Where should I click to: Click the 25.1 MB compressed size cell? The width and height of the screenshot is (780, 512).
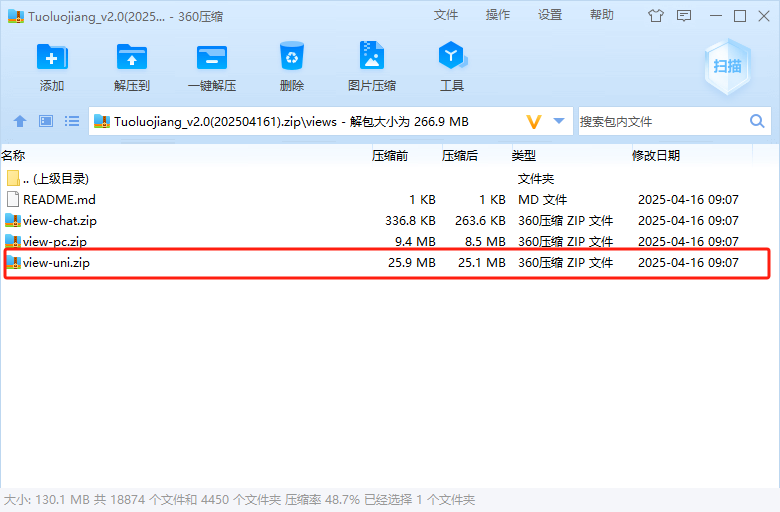(482, 262)
